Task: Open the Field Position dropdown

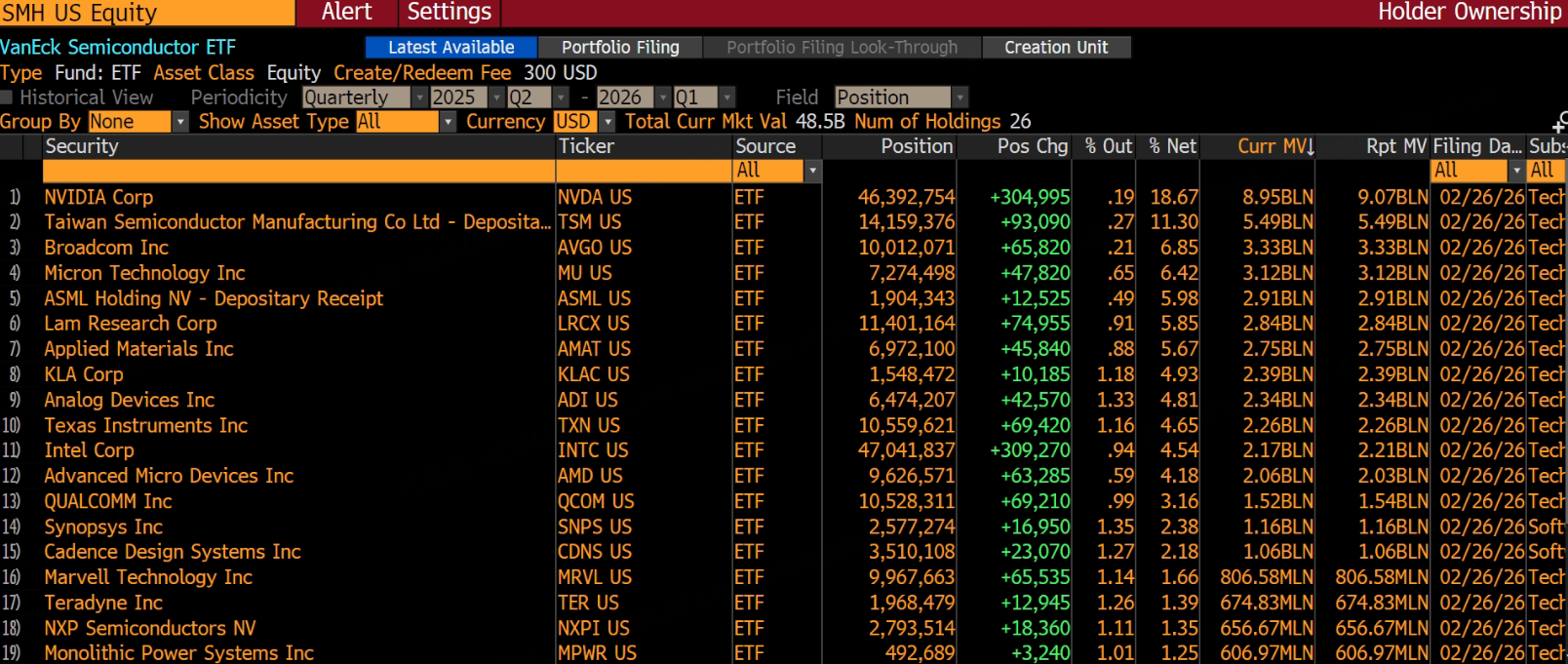Action: click(x=960, y=98)
